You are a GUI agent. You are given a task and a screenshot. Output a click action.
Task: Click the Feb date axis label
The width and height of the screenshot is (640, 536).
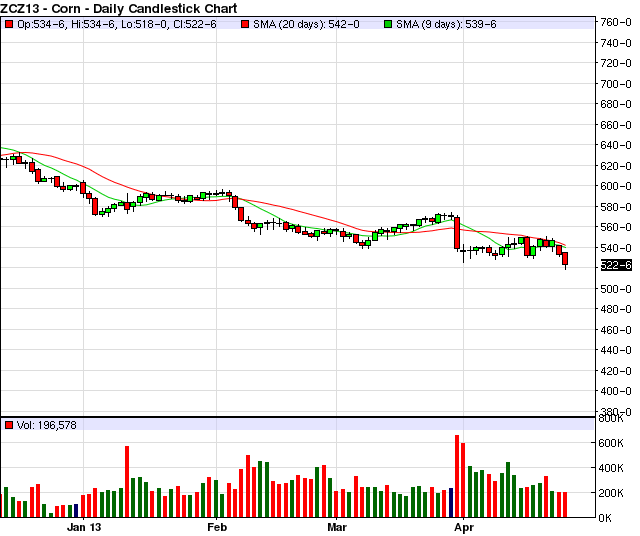point(217,527)
